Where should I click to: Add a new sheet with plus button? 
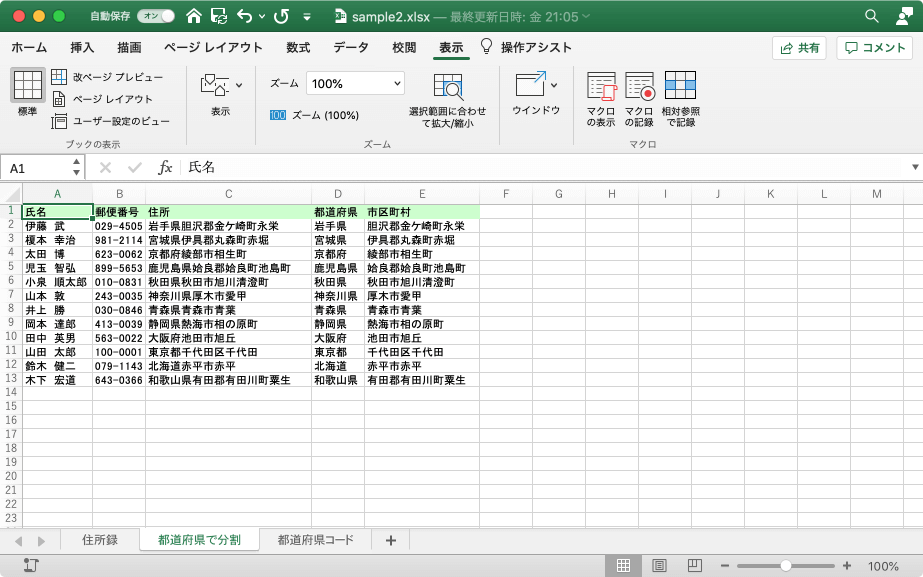[x=391, y=540]
